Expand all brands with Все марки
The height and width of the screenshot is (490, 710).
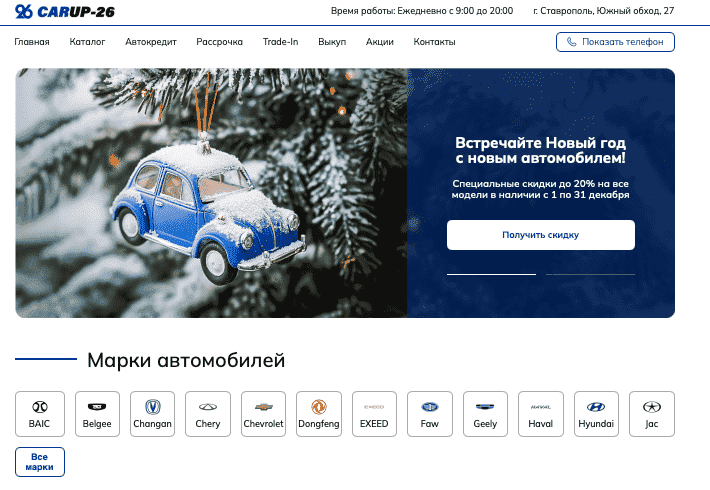pos(40,461)
